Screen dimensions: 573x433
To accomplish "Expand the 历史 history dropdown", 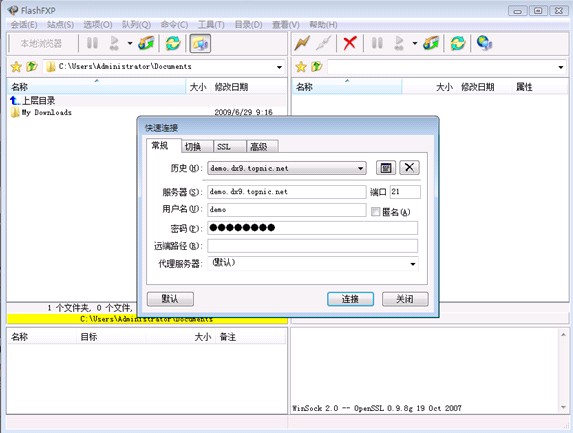I will 360,168.
